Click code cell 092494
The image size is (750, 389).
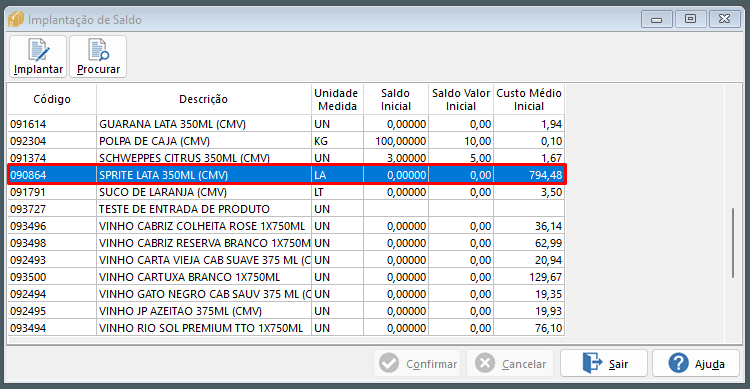click(52, 294)
